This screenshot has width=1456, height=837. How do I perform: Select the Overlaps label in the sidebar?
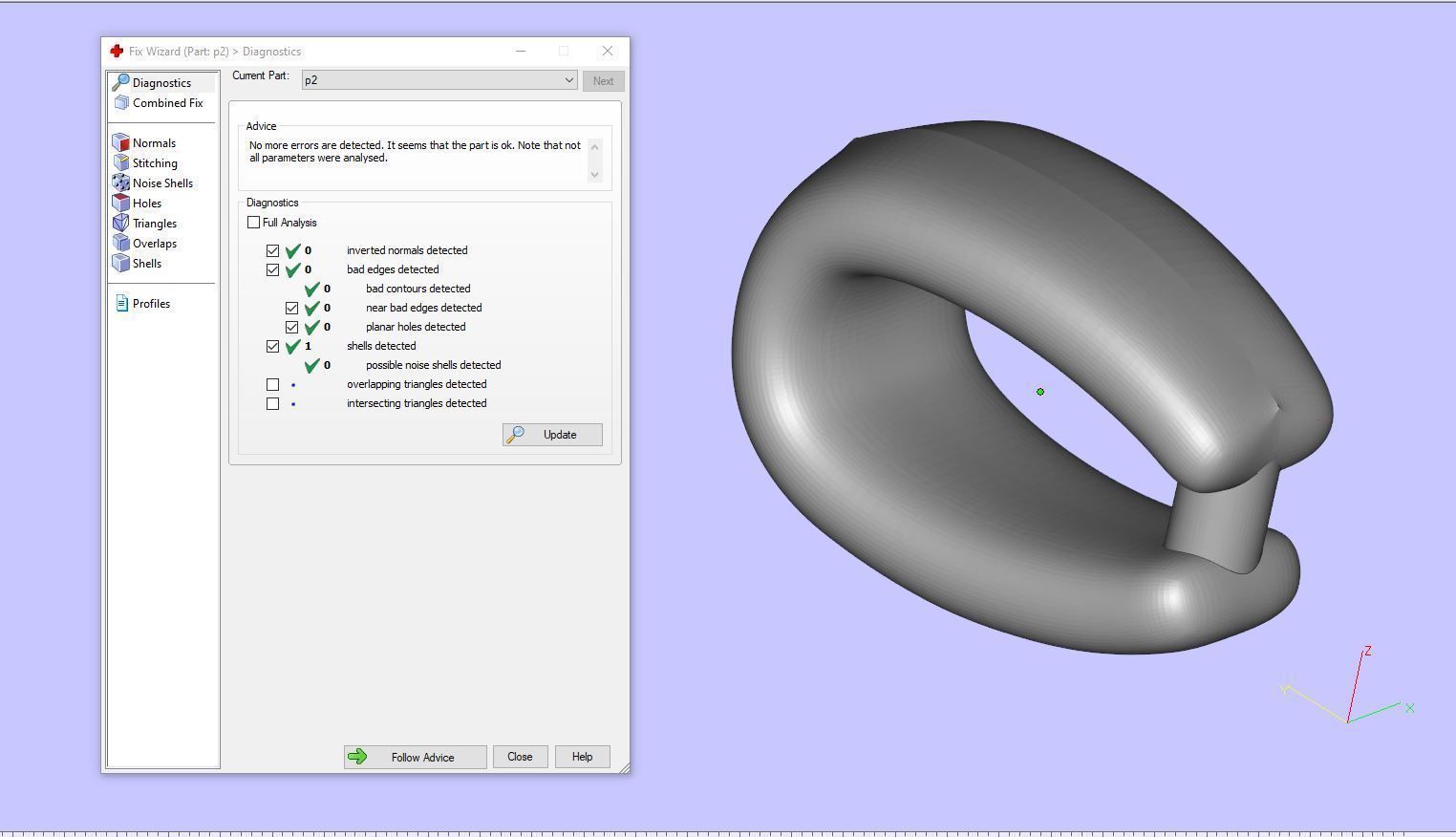tap(155, 244)
